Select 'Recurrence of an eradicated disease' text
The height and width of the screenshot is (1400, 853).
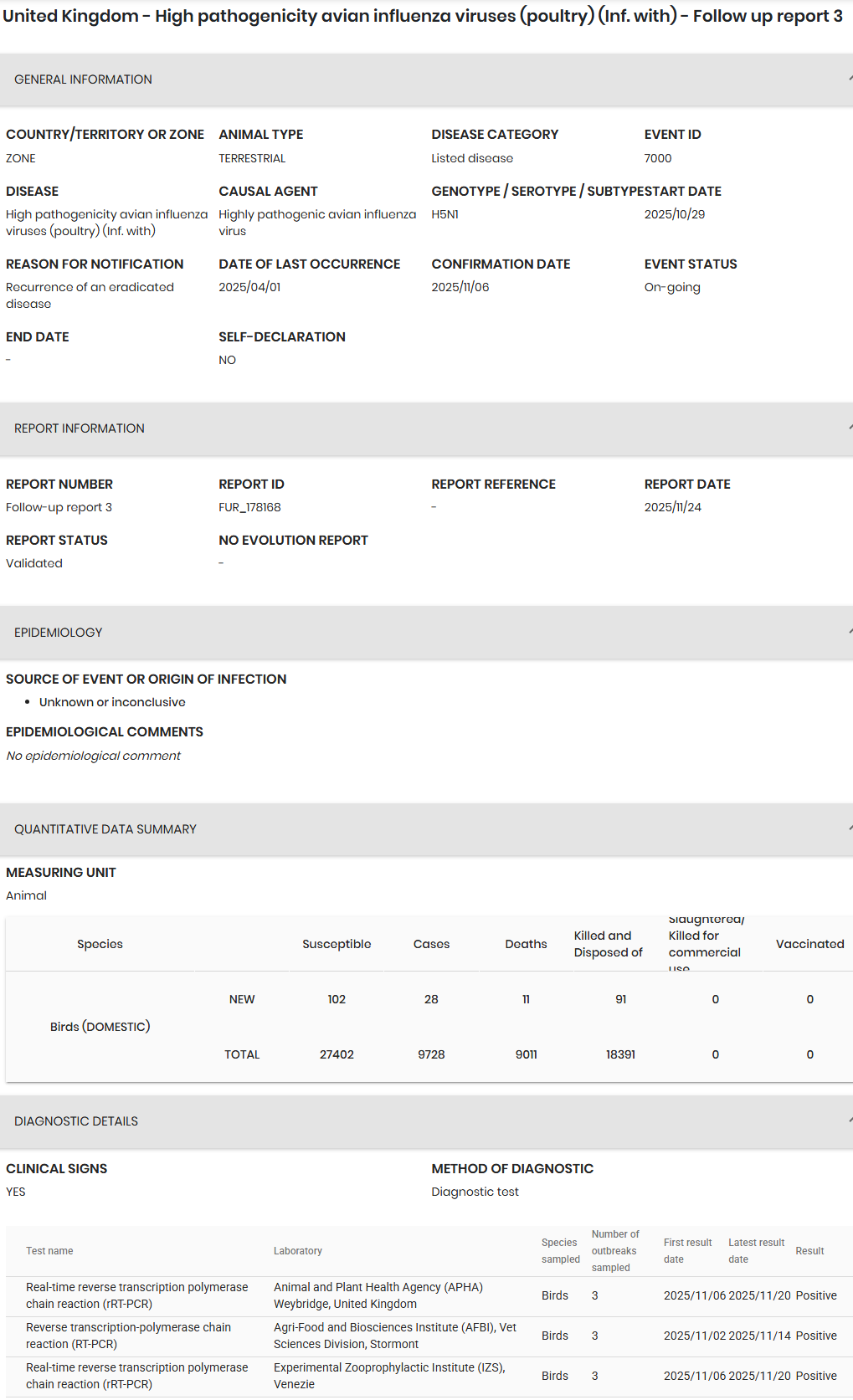coord(90,295)
